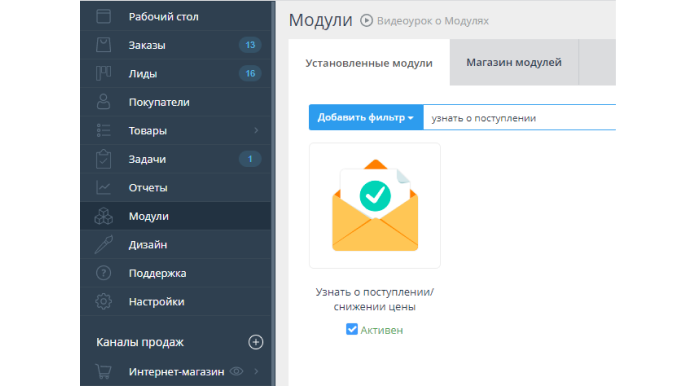Viewport: 697px width, 386px height.
Task: Click the Support question mark icon
Action: 103,273
